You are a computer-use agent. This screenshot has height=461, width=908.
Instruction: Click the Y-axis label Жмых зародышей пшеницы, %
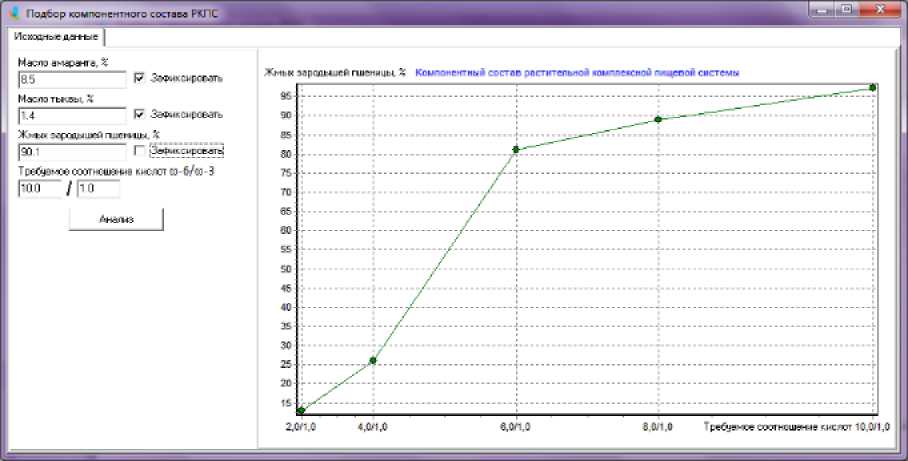tap(335, 73)
